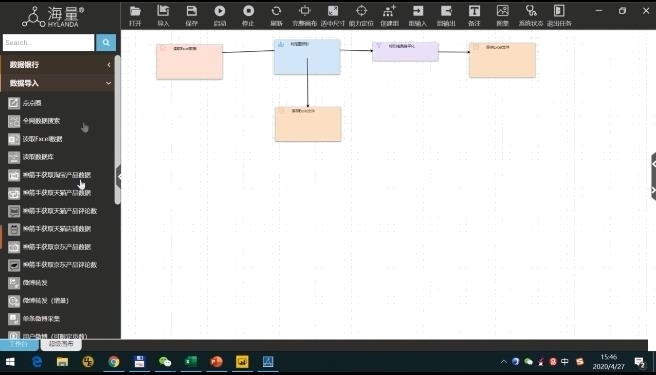Open 系统状态 stethoscope icon
This screenshot has height=375, width=656.
coord(531,11)
